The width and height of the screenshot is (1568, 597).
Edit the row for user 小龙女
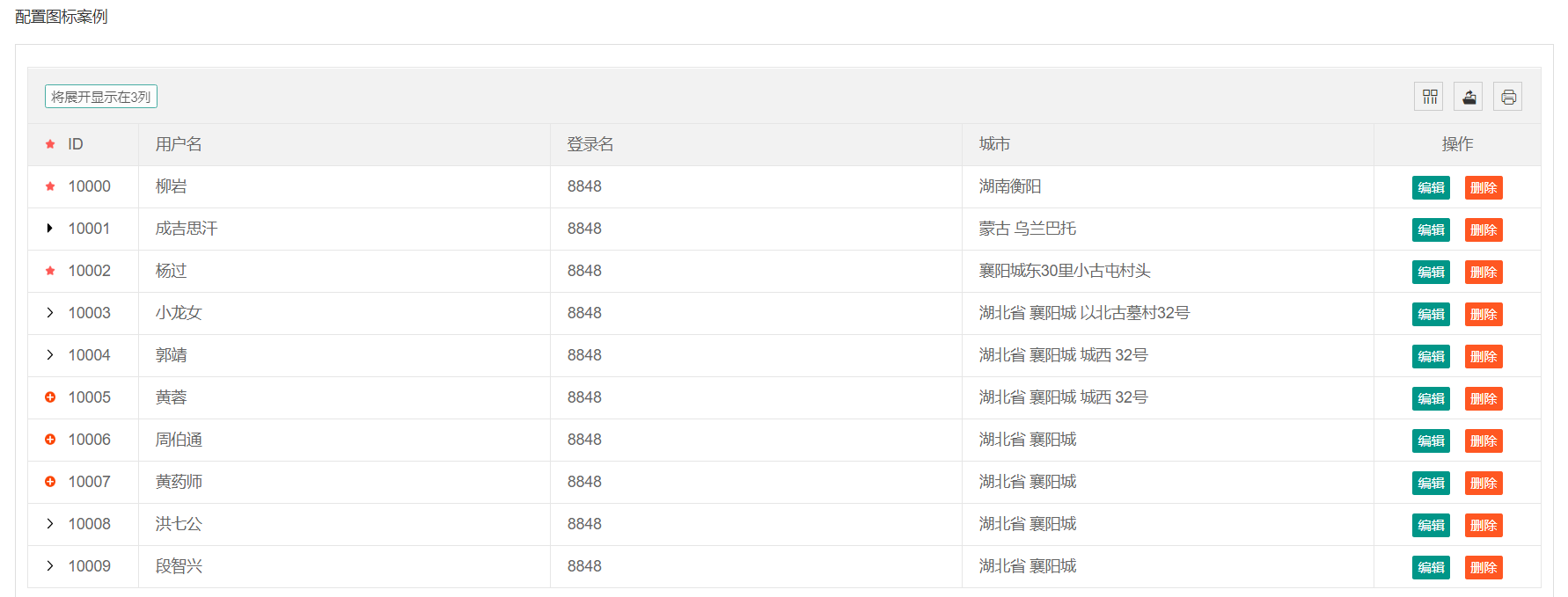1431,314
